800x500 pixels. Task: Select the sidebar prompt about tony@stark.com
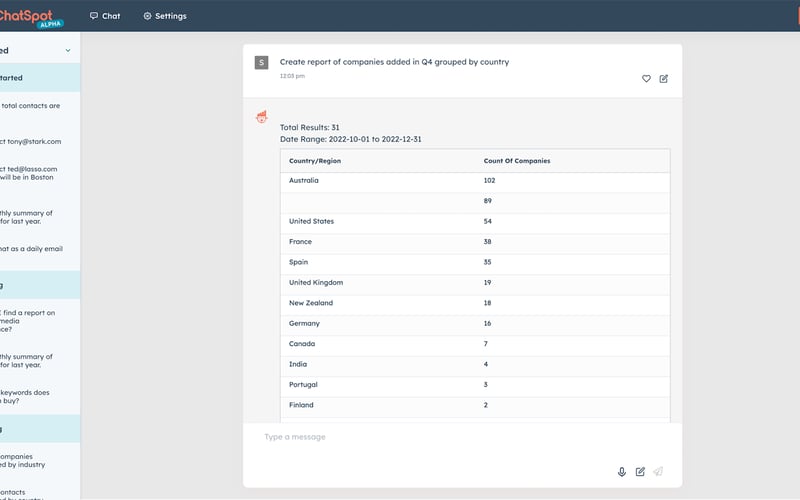pos(31,142)
